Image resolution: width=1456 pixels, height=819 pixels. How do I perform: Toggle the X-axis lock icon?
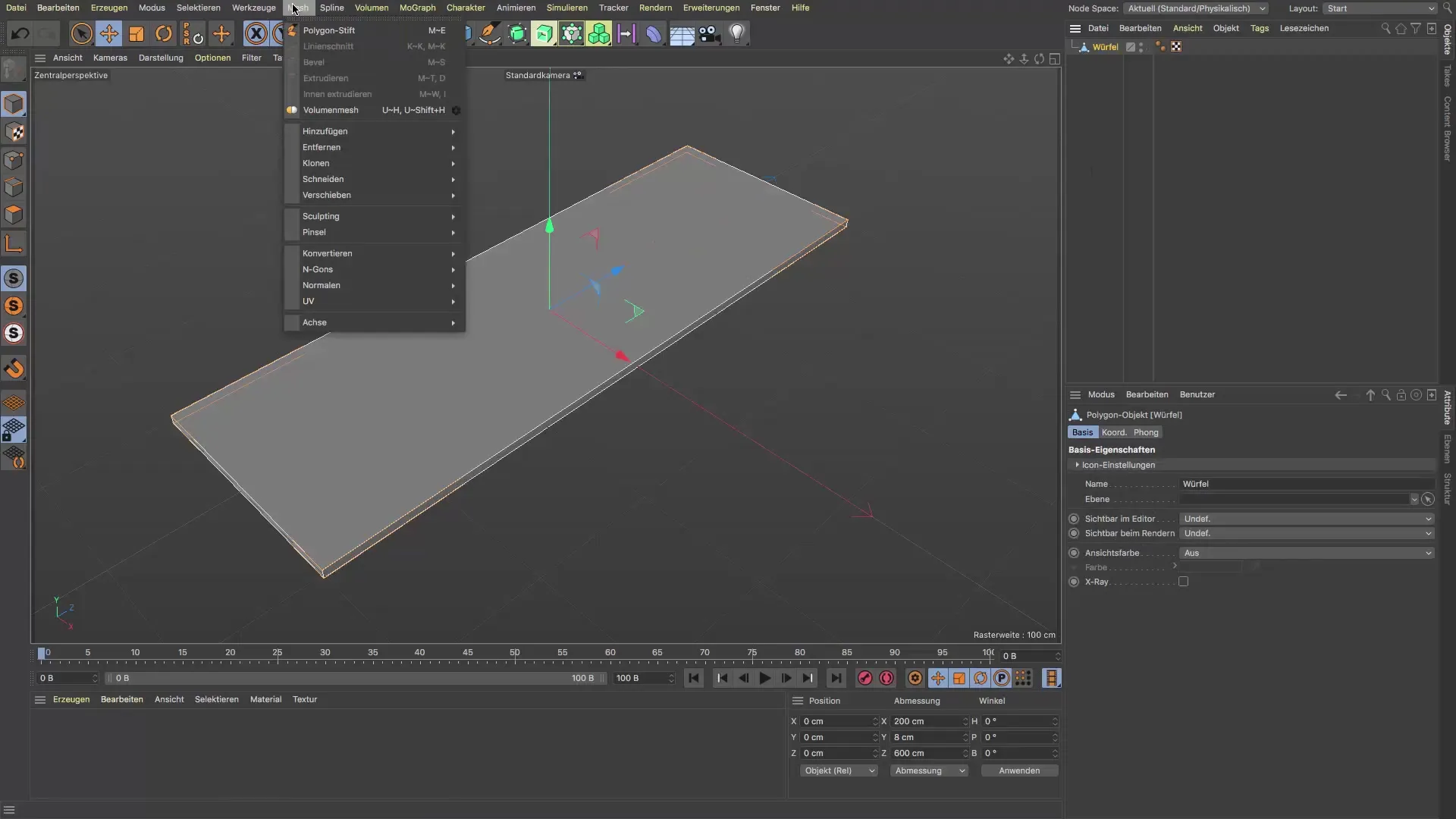point(256,33)
